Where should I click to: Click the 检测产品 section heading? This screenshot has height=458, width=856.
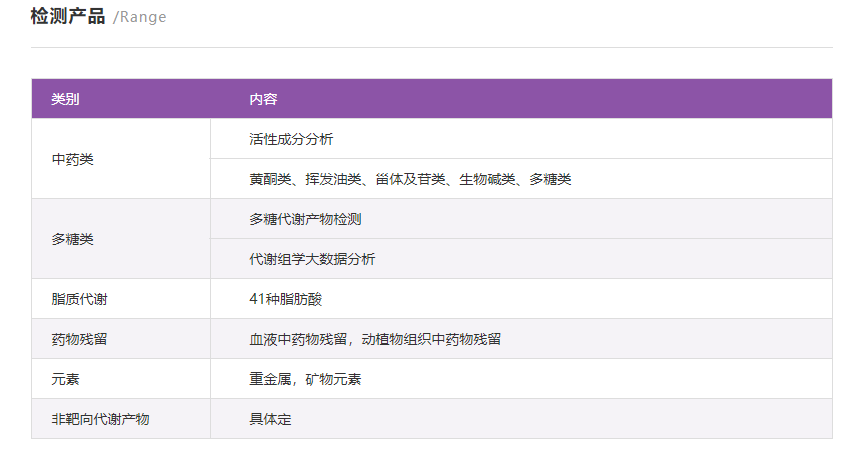[x=68, y=17]
